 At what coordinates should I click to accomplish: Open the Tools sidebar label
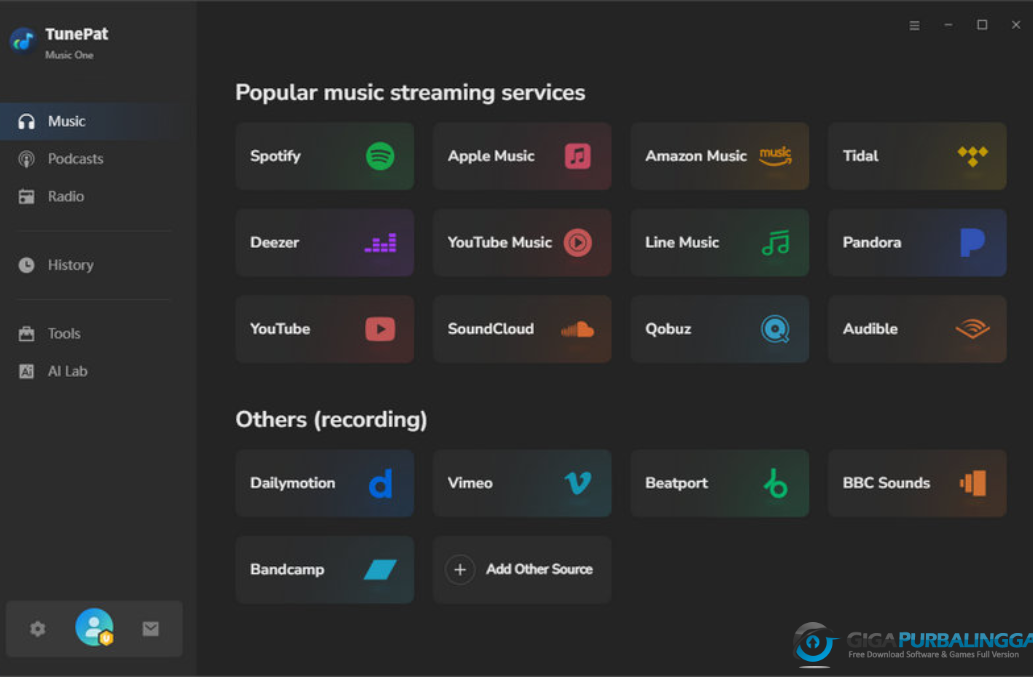click(64, 334)
